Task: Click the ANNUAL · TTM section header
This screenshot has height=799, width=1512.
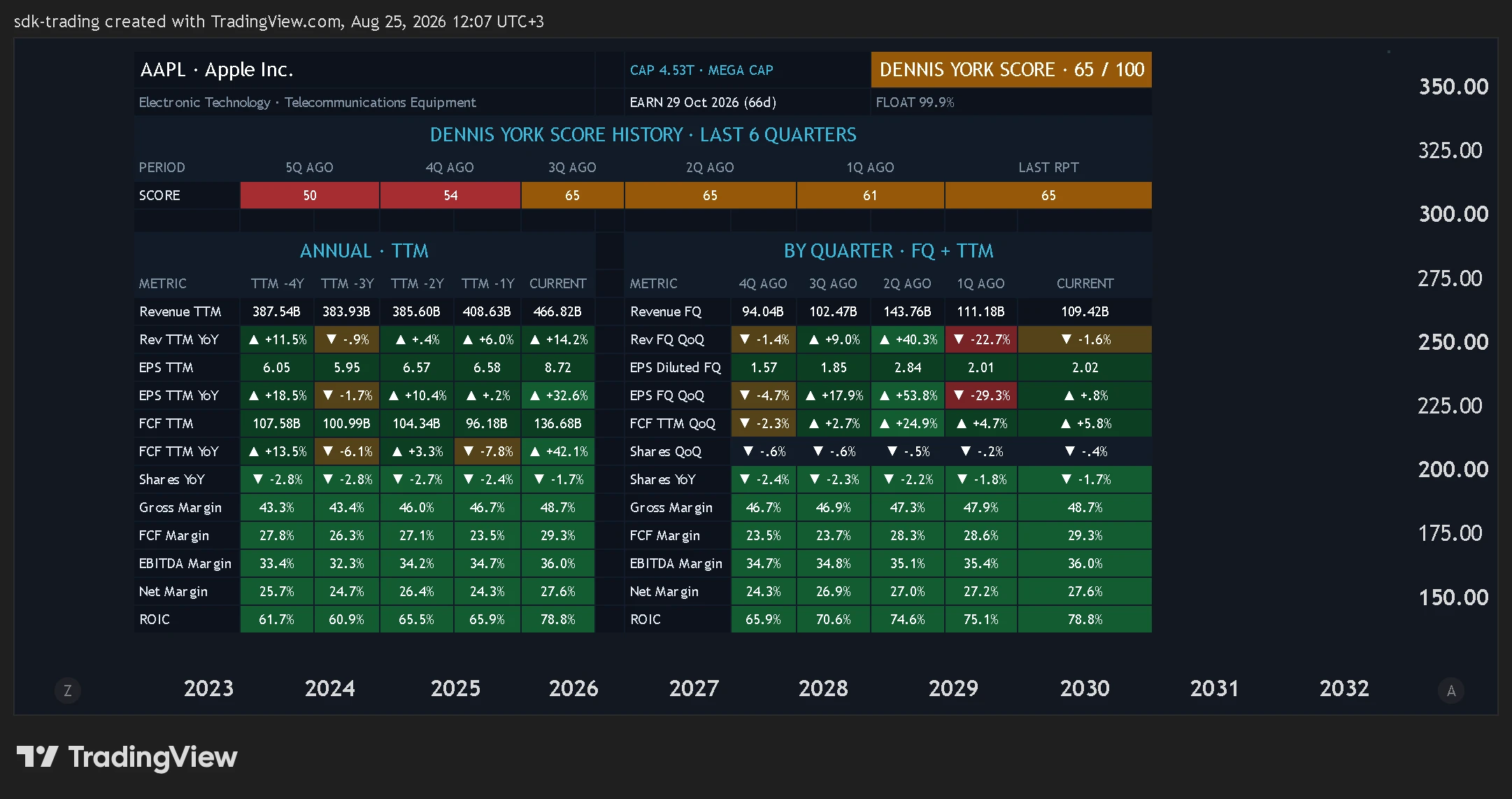Action: [364, 250]
